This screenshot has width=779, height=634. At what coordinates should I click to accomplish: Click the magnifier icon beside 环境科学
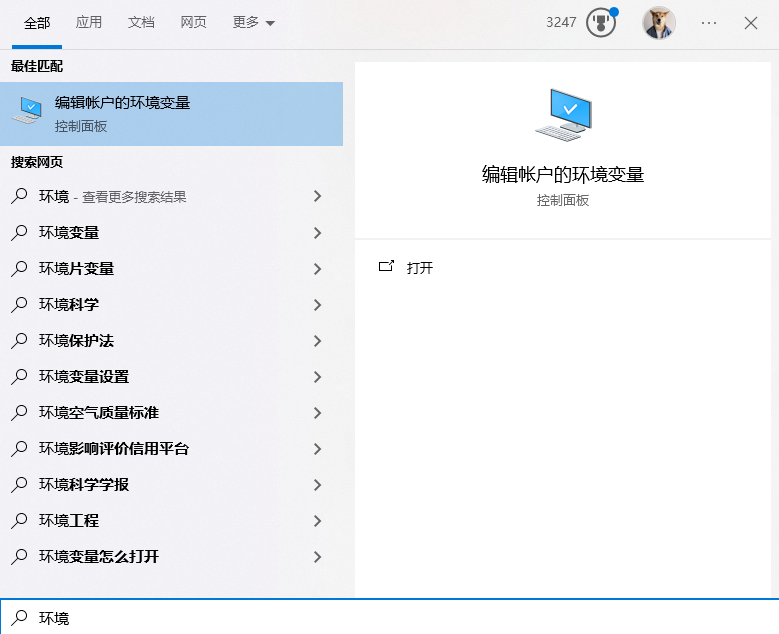pos(19,305)
